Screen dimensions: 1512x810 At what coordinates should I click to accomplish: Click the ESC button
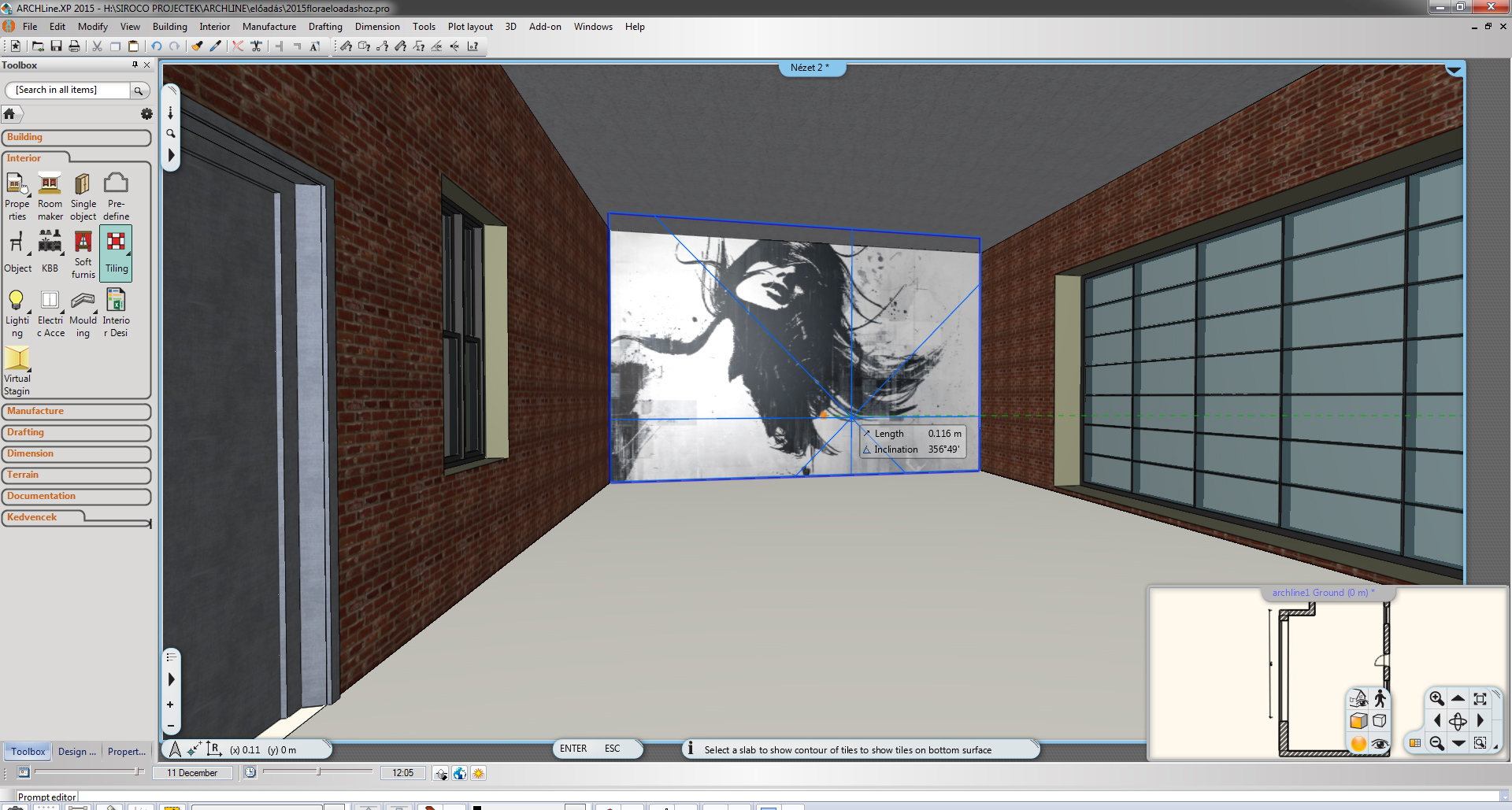[x=612, y=749]
